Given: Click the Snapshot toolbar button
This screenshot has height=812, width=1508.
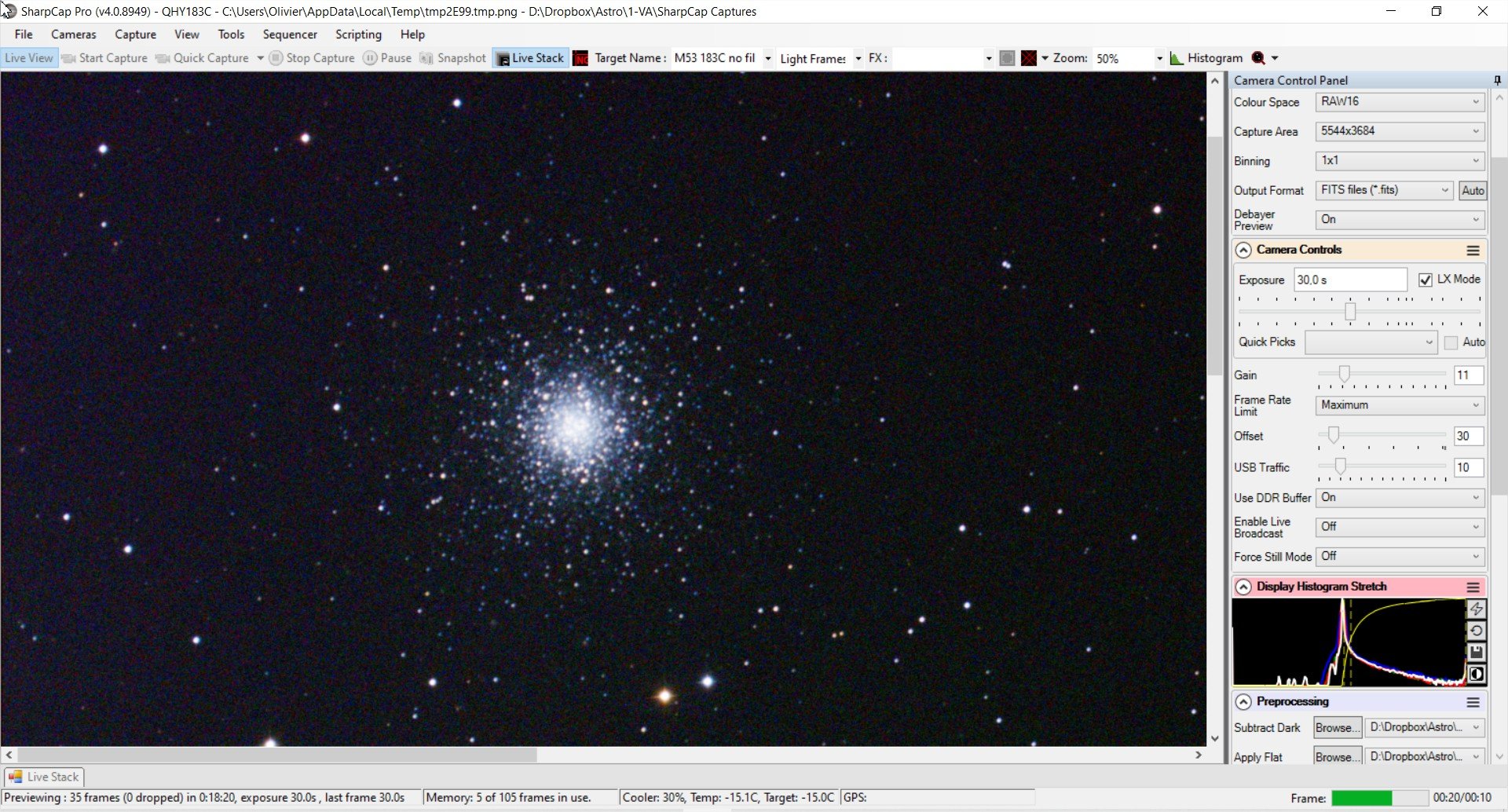Looking at the screenshot, I should tap(453, 58).
